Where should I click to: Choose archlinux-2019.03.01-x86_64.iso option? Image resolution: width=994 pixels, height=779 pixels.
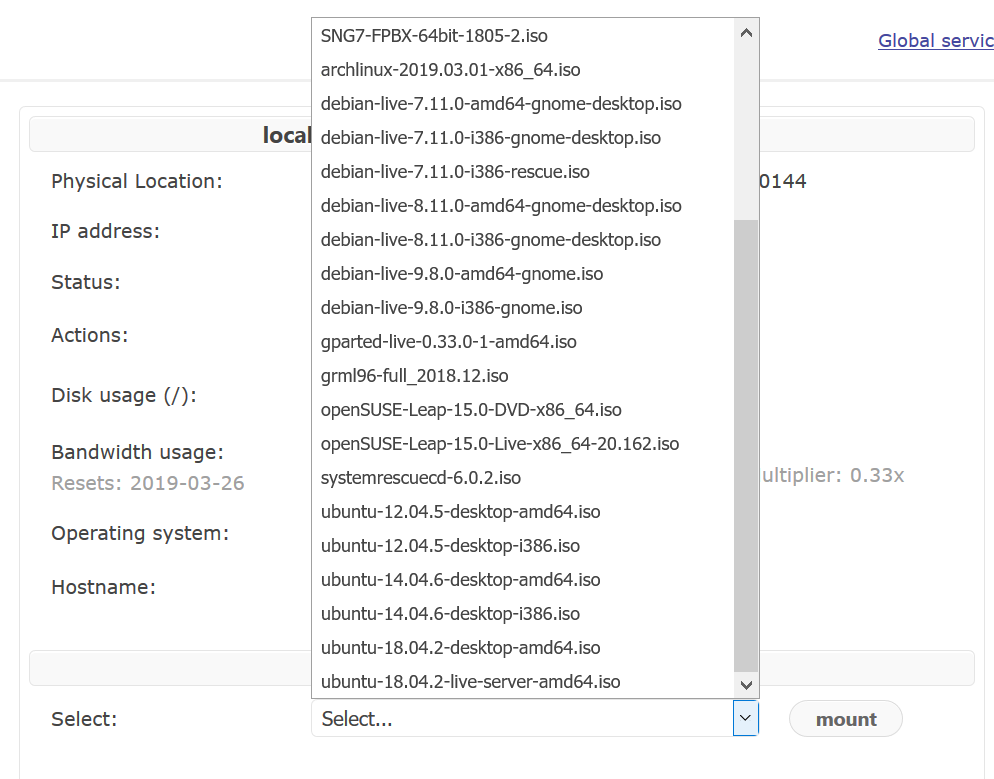point(523,70)
